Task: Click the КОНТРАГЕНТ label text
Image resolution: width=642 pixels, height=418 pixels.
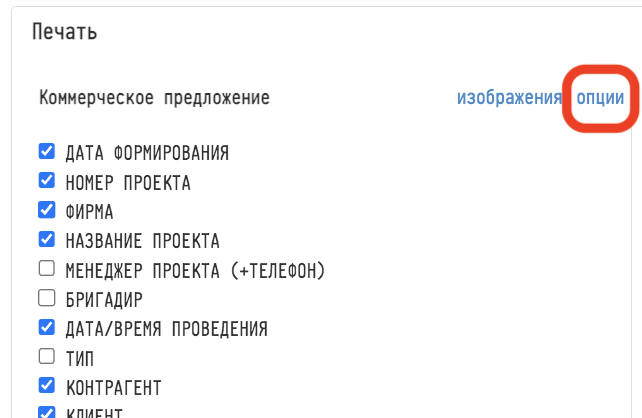Action: tap(113, 386)
